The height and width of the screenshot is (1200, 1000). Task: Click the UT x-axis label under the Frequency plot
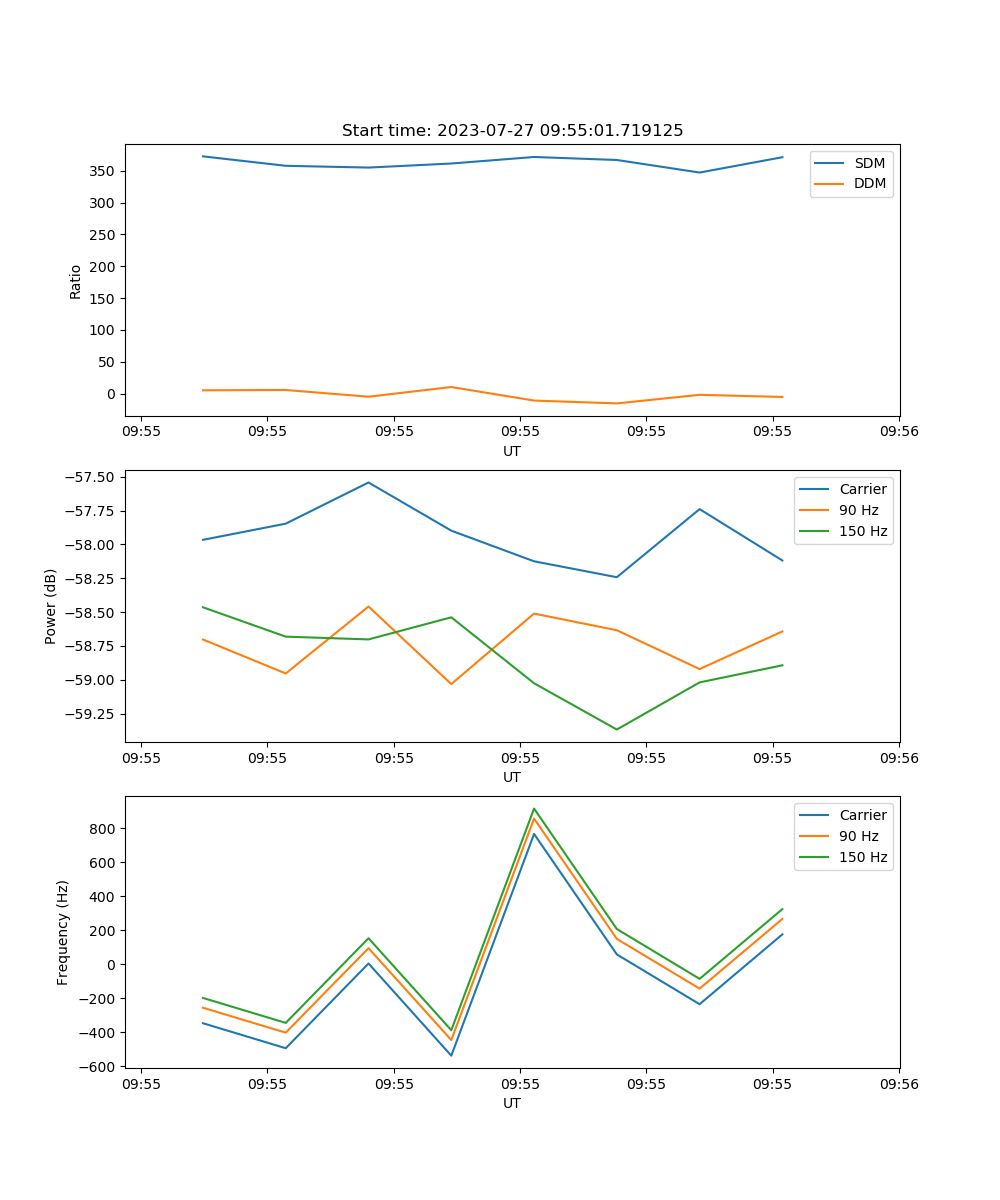coord(512,1103)
